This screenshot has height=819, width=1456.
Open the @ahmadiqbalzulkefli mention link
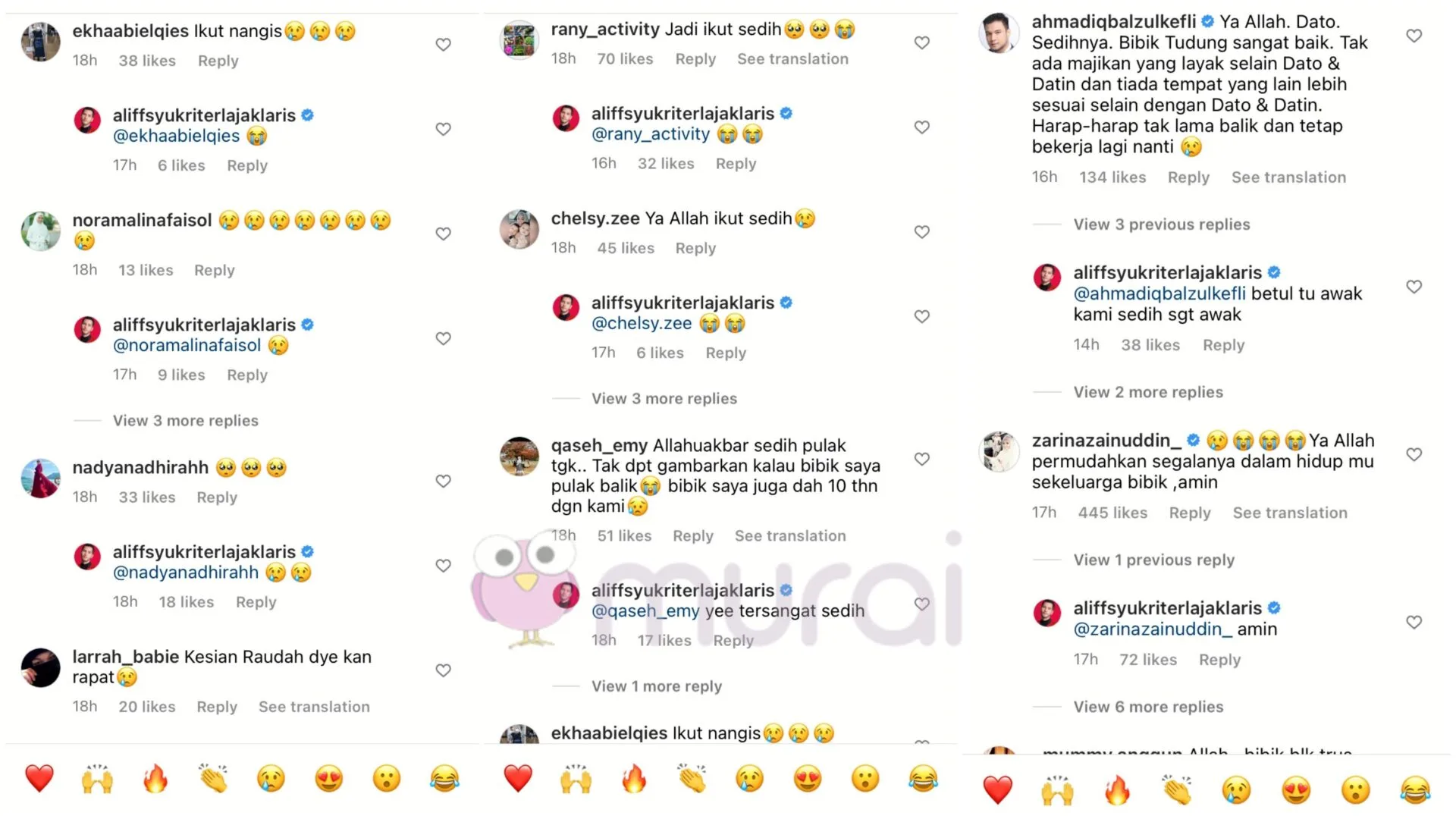[x=1159, y=293]
